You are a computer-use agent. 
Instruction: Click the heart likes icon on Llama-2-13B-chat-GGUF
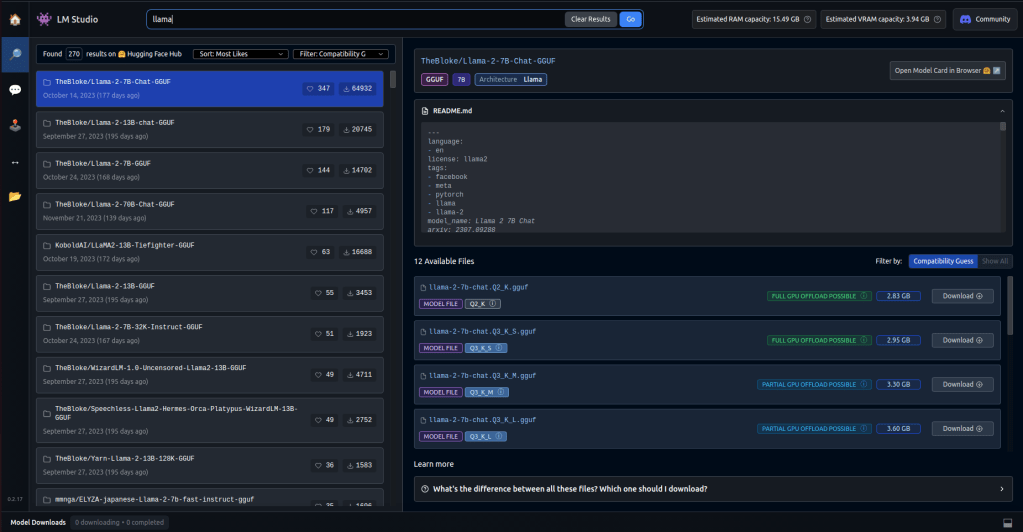coord(311,129)
